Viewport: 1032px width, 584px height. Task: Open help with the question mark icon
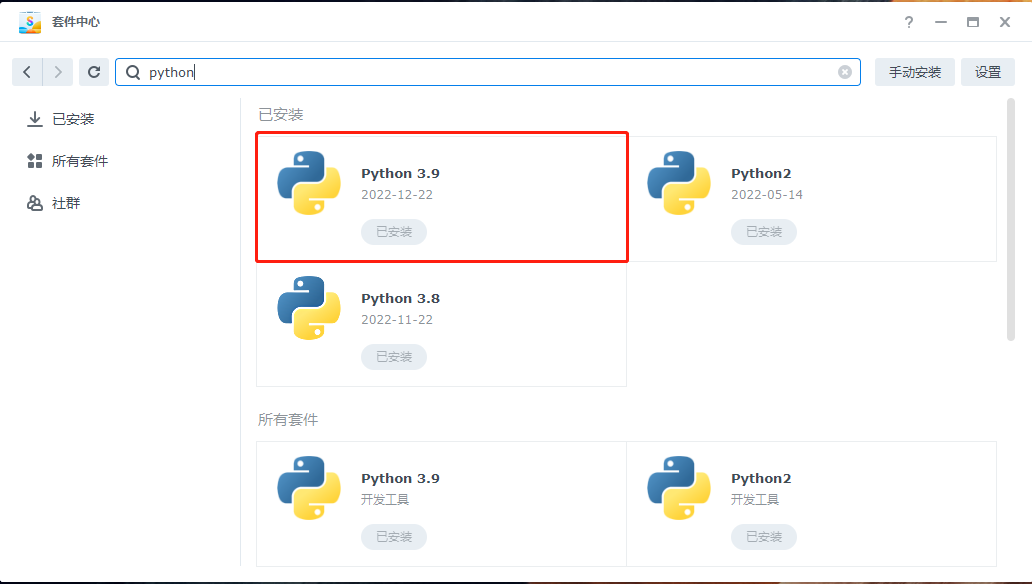909,22
